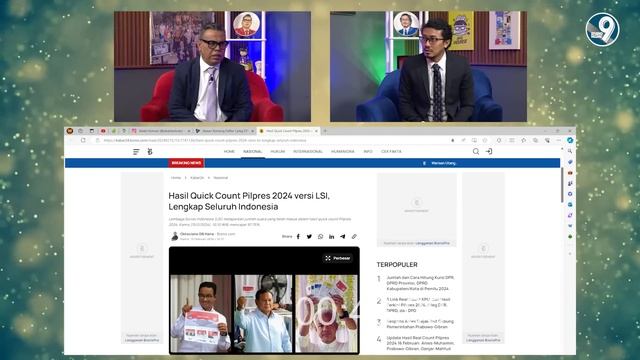Click the news ticker text in blue bar
The width and height of the screenshot is (640, 360).
coord(443,163)
